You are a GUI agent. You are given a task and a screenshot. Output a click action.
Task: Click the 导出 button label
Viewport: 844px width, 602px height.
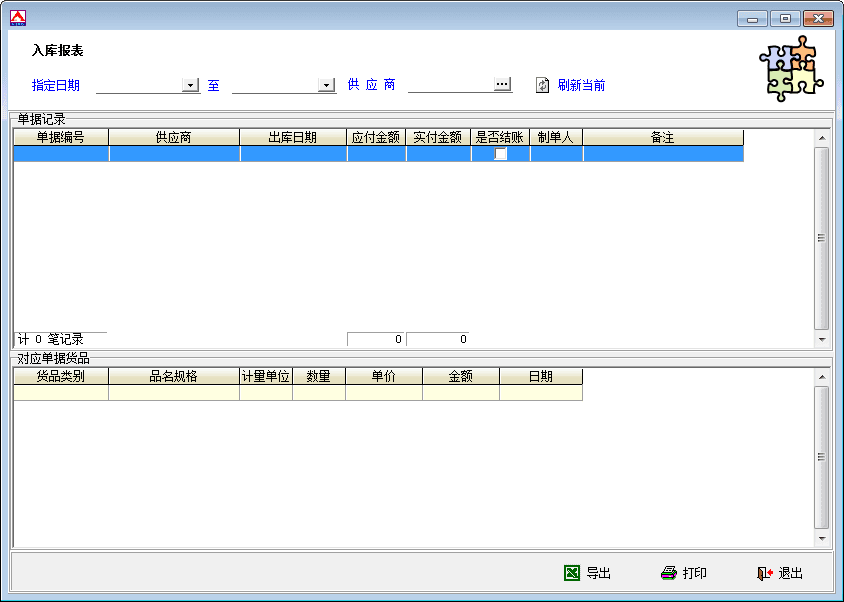(598, 573)
